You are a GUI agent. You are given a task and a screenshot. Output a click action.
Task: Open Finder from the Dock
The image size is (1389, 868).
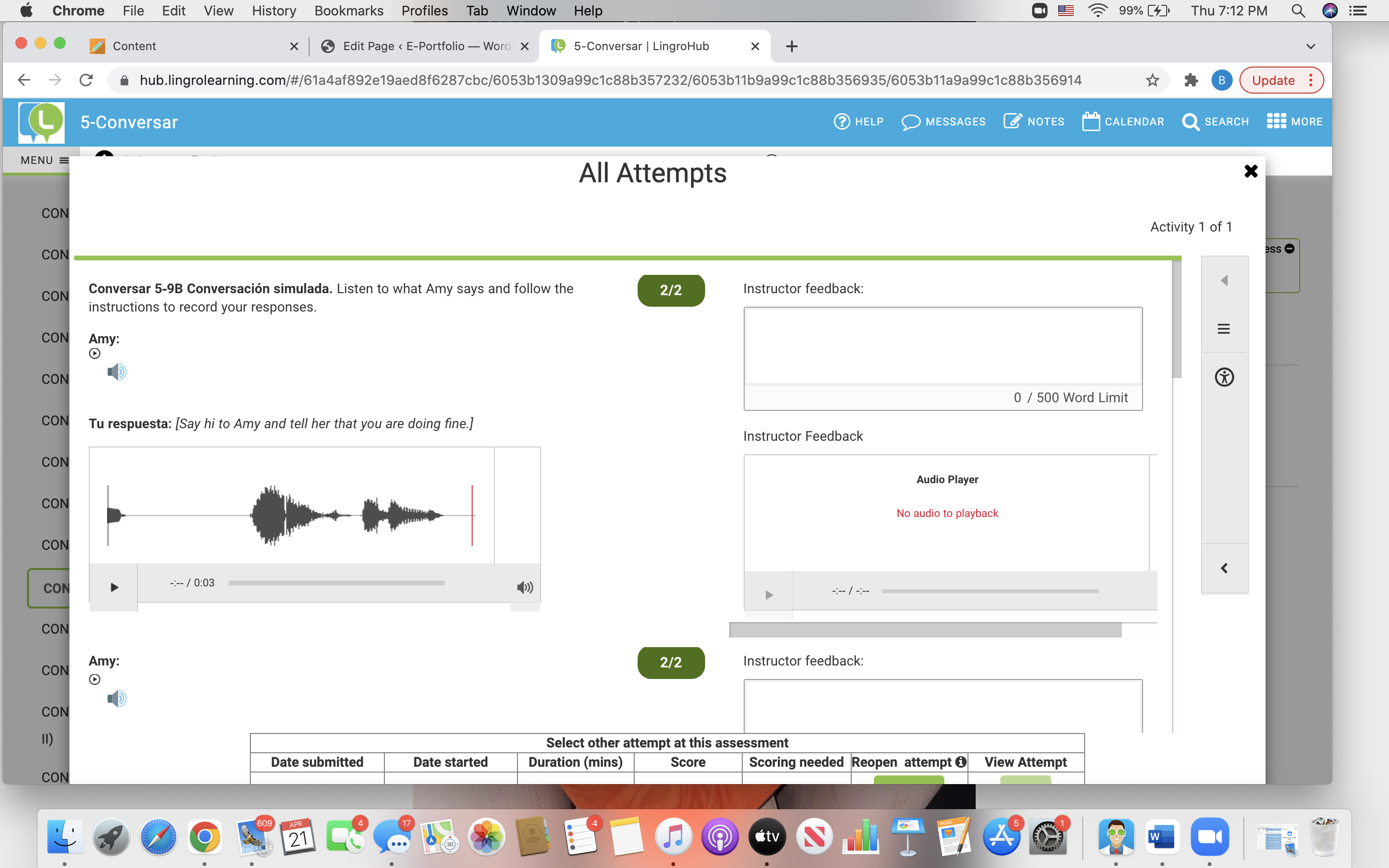point(64,837)
